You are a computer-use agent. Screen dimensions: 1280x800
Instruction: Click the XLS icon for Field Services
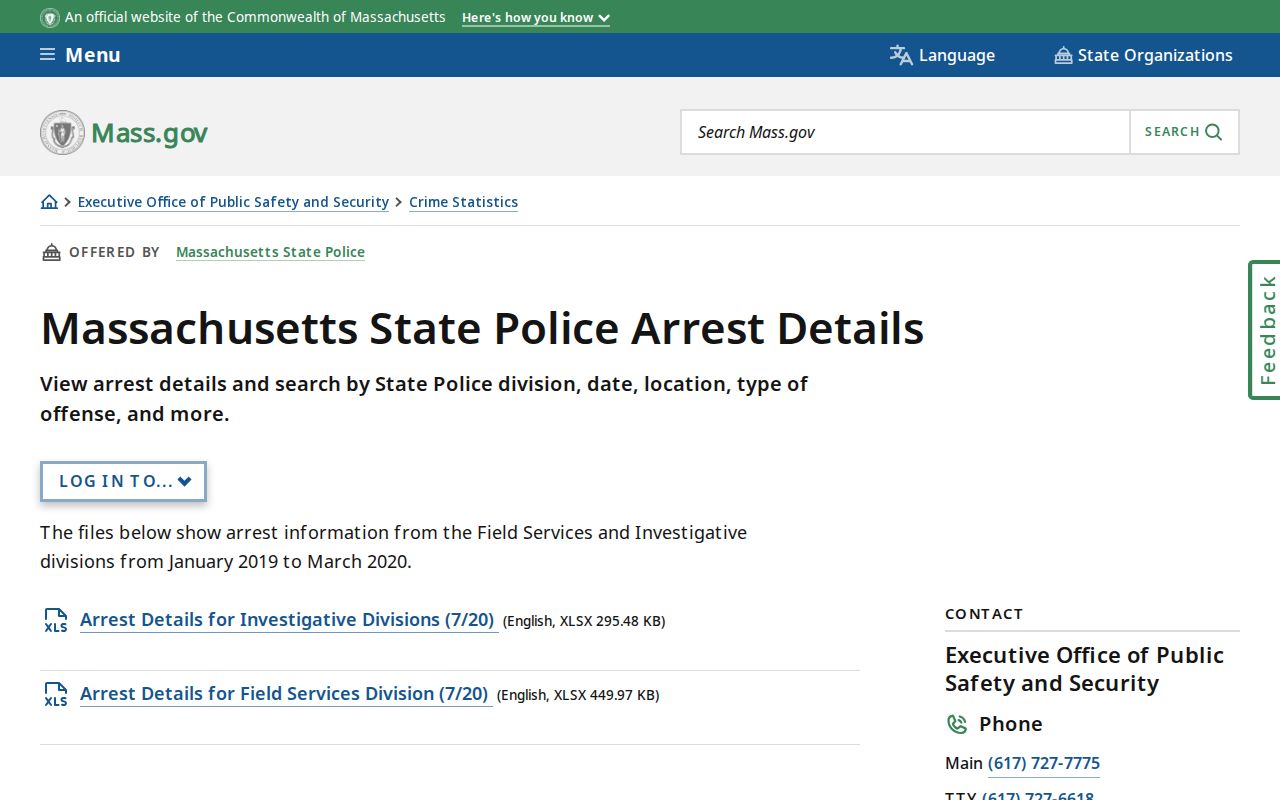click(56, 694)
